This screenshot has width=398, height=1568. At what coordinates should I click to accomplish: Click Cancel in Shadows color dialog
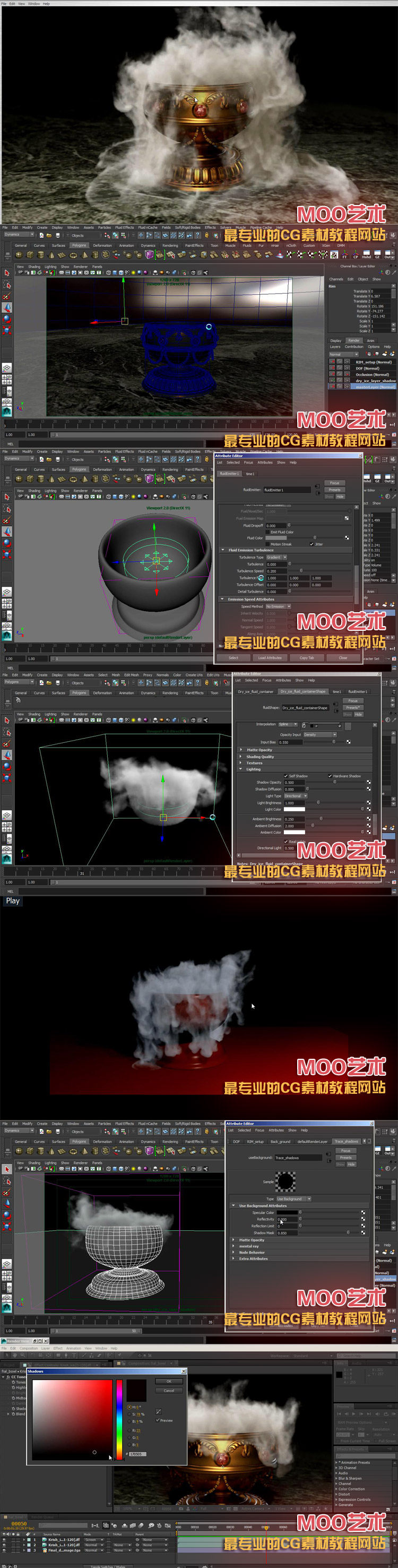click(169, 1390)
